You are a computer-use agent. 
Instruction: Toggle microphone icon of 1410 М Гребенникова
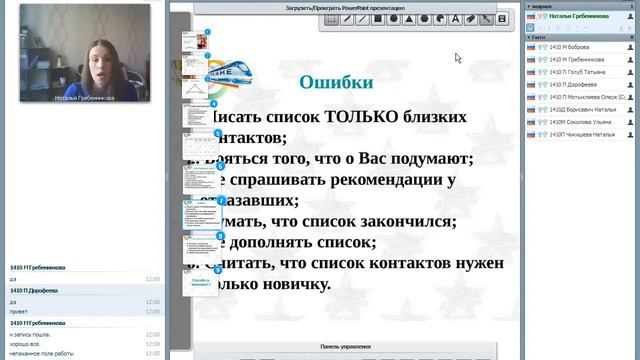[540, 60]
